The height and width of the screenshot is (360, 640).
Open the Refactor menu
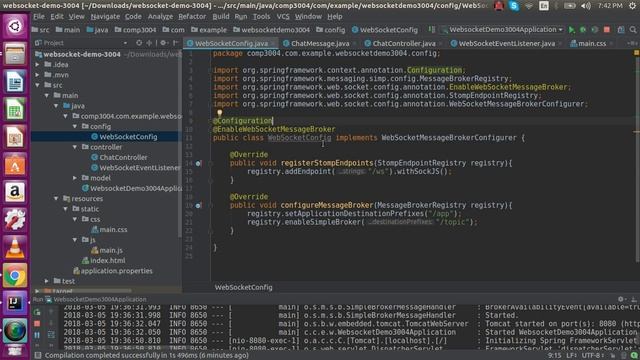[192, 17]
